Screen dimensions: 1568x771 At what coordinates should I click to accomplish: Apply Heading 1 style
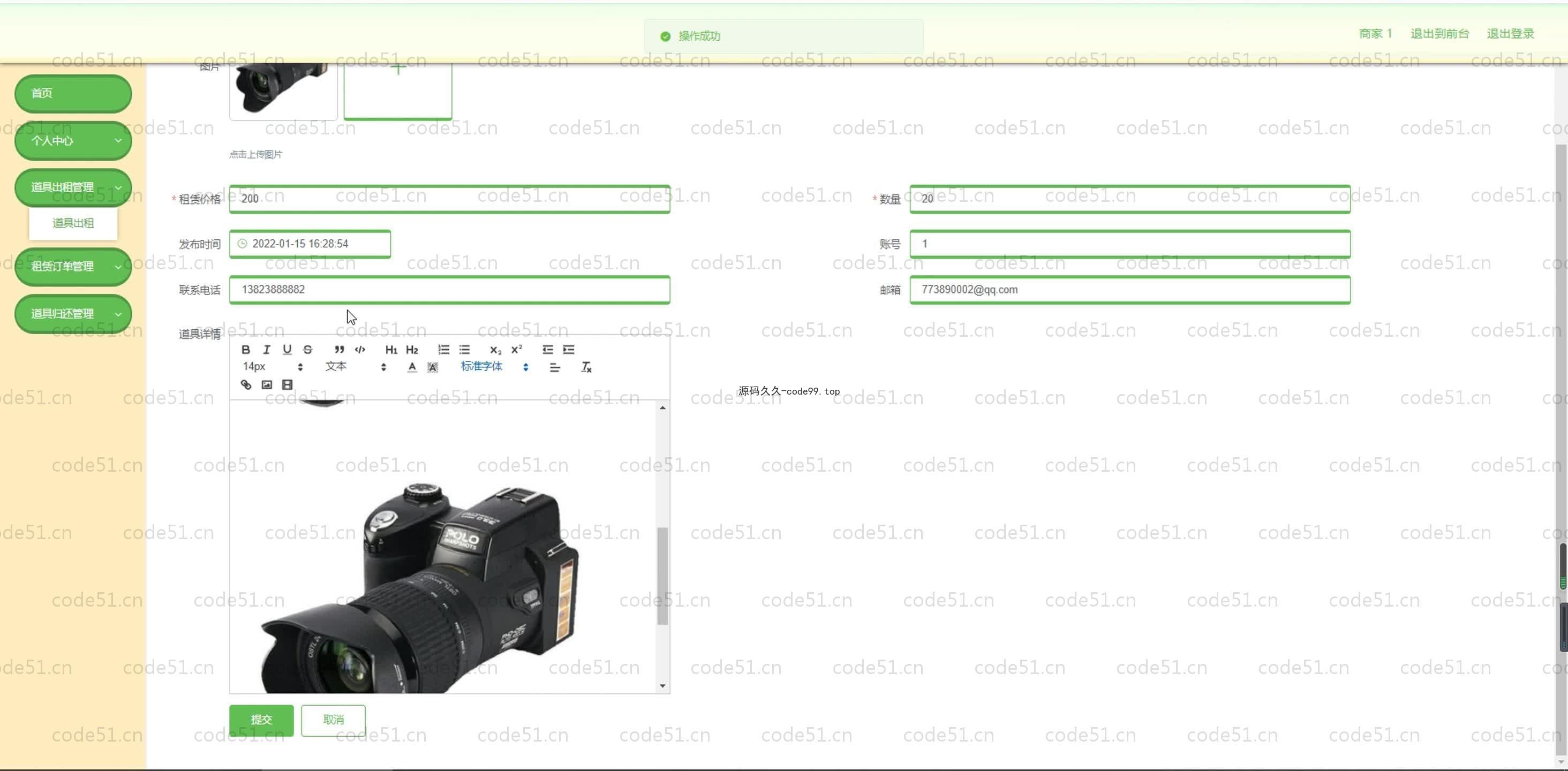391,349
